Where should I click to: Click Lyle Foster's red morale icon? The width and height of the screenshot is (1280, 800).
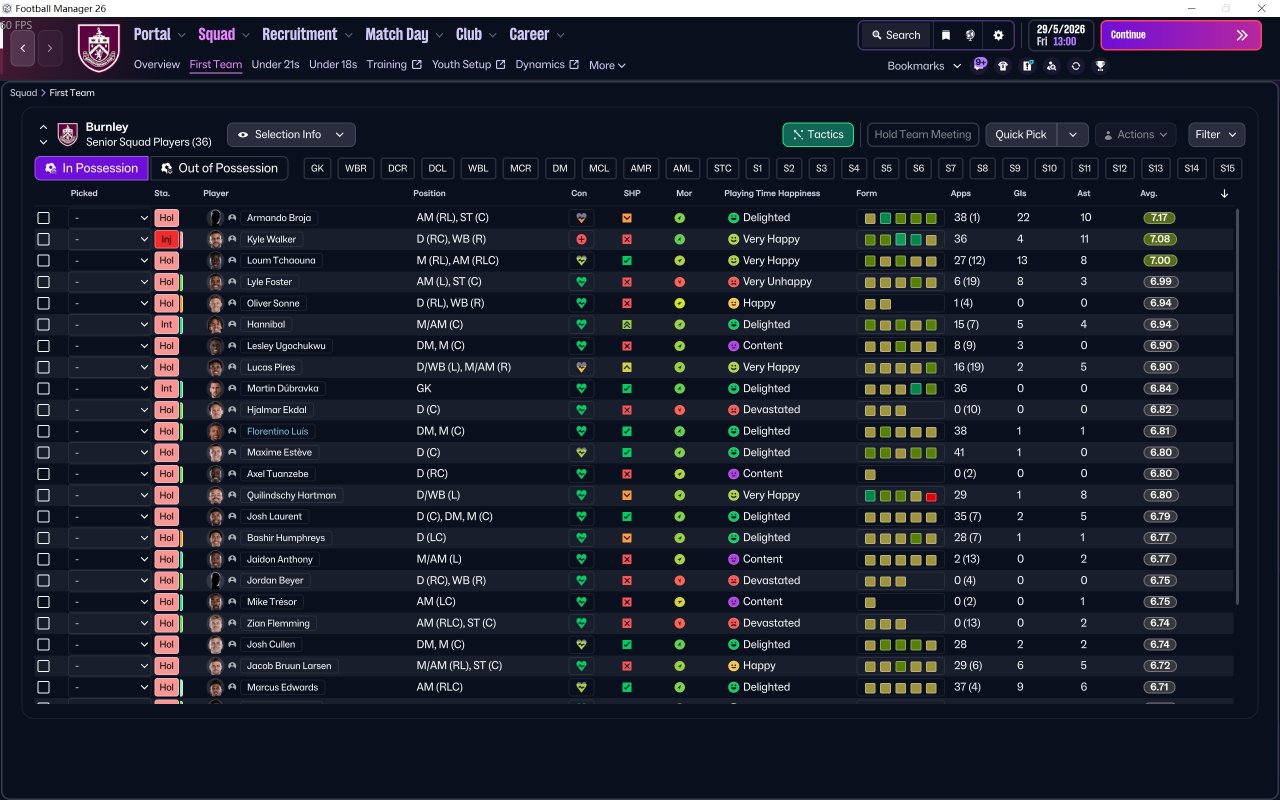point(680,282)
